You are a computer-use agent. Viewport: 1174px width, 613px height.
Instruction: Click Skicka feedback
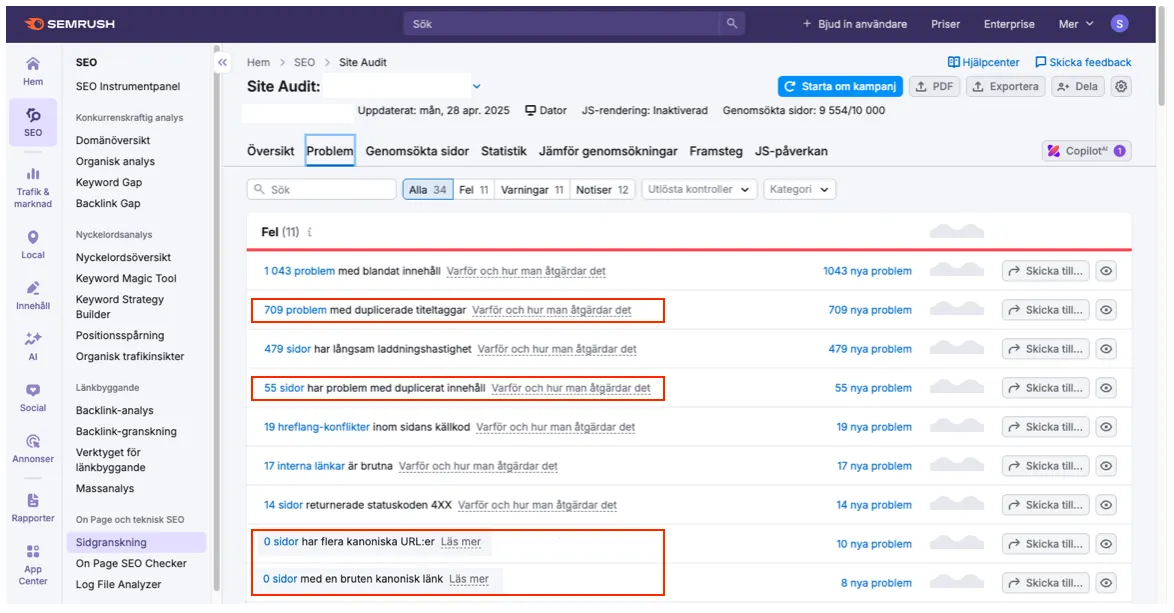point(1083,62)
